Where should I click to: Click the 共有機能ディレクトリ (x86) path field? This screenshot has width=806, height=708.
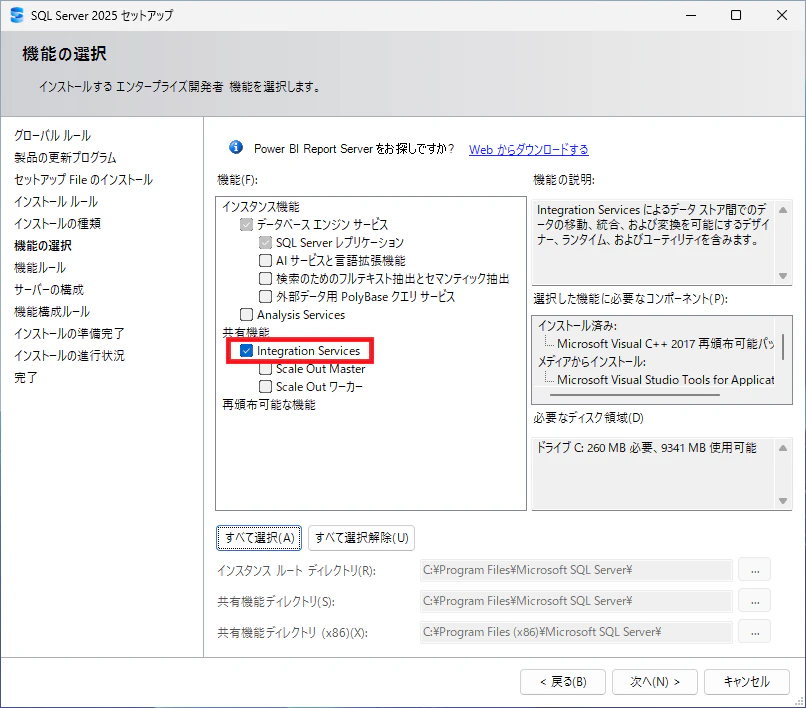576,632
